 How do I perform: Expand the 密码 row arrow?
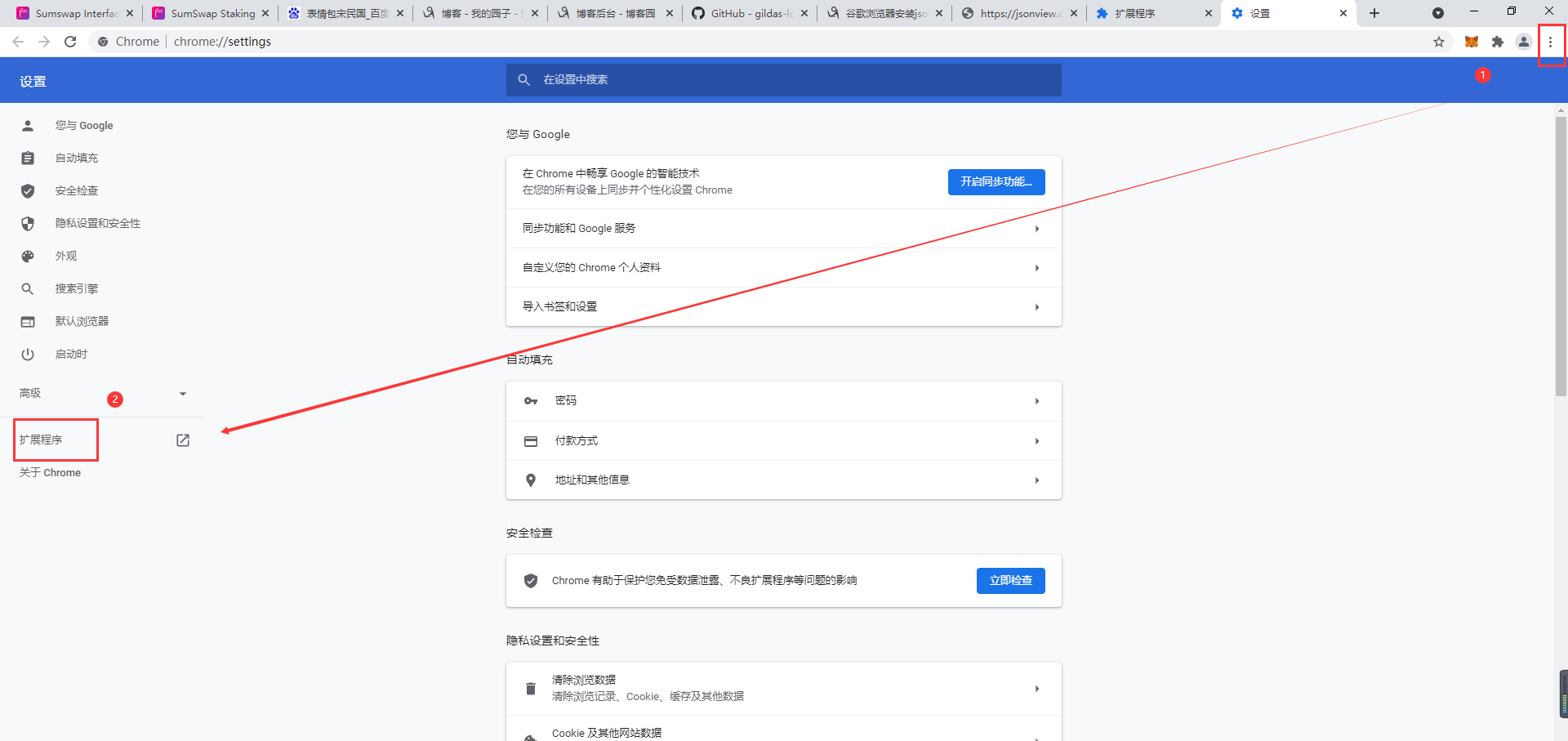(1037, 401)
